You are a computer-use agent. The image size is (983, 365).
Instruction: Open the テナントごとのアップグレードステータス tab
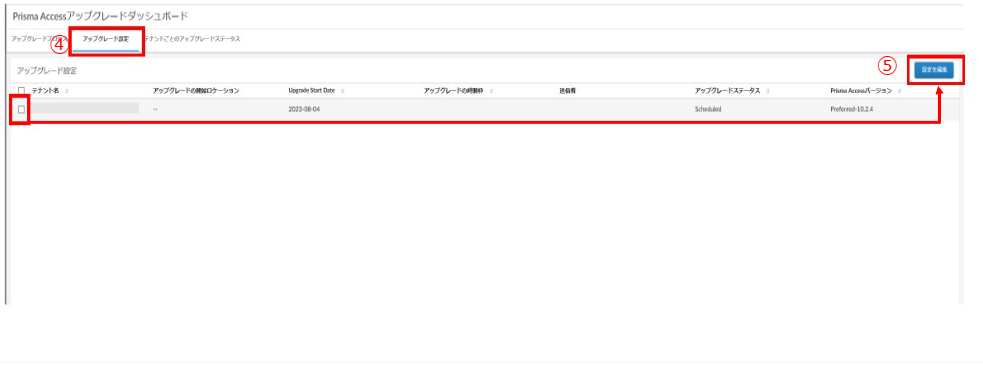192,39
